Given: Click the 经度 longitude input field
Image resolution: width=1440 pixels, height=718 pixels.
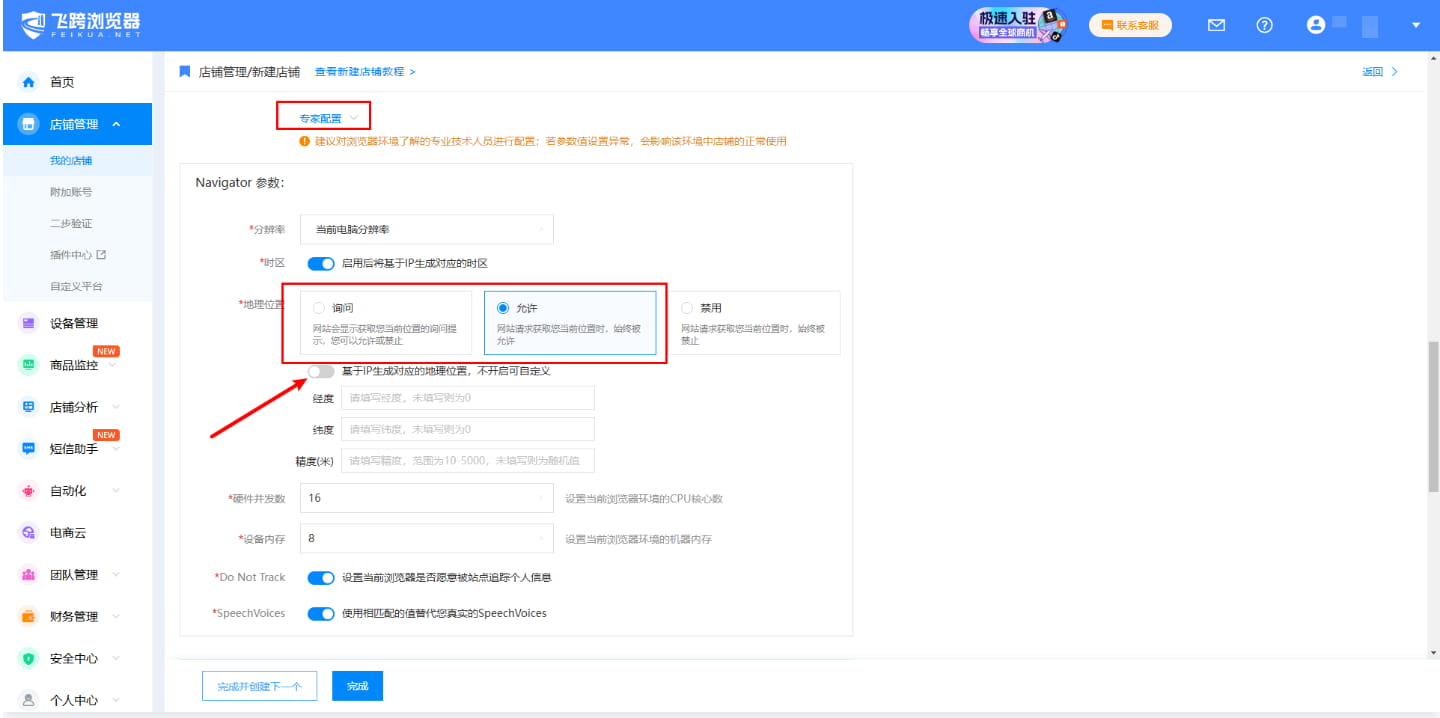Looking at the screenshot, I should 467,398.
